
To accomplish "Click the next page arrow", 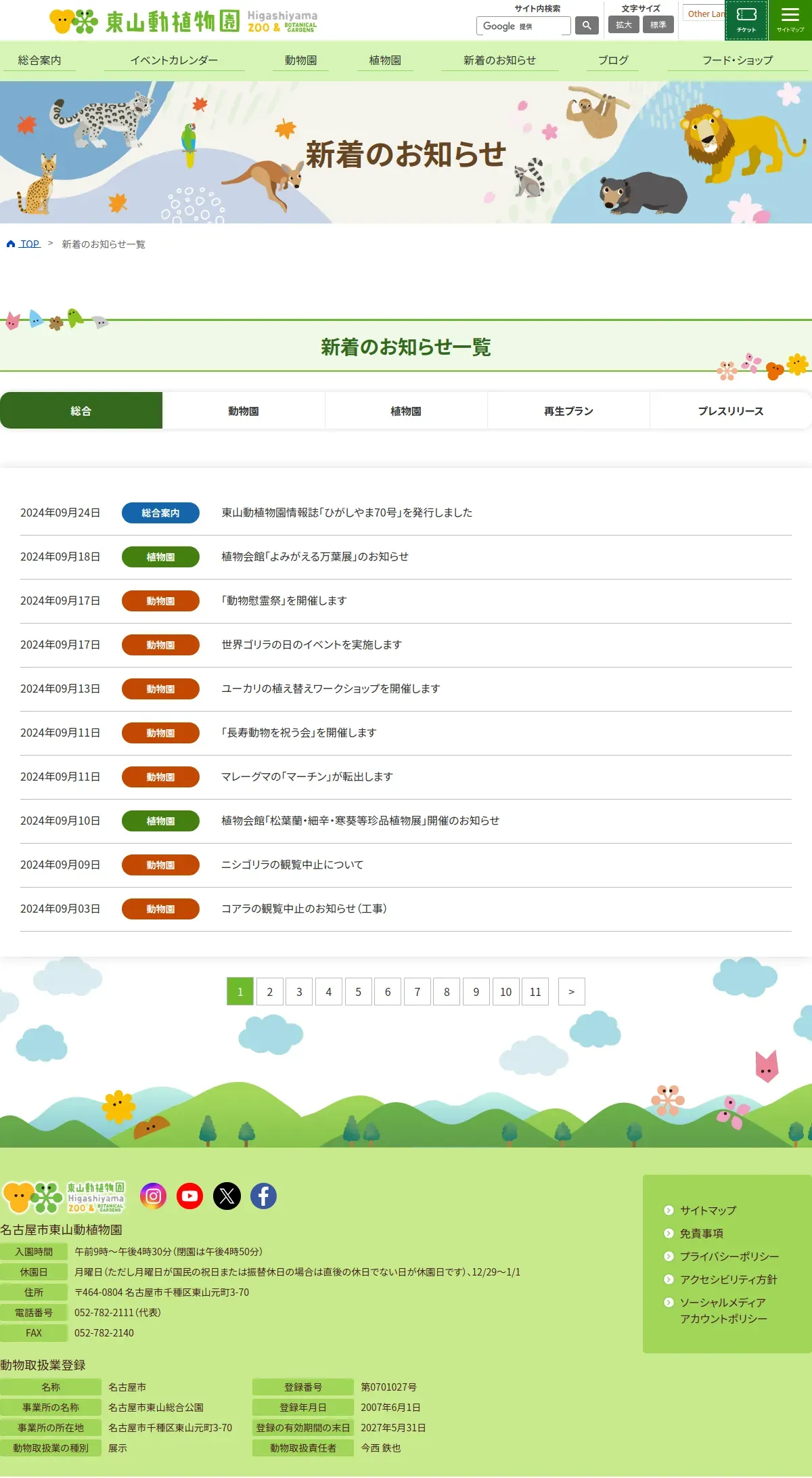I will tap(572, 991).
